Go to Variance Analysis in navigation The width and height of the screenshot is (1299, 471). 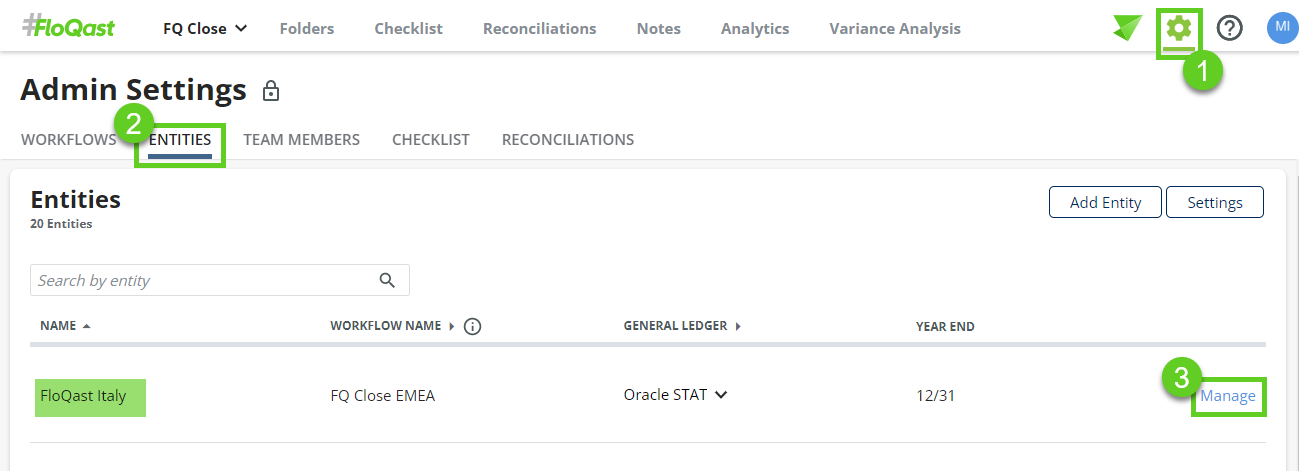point(894,29)
